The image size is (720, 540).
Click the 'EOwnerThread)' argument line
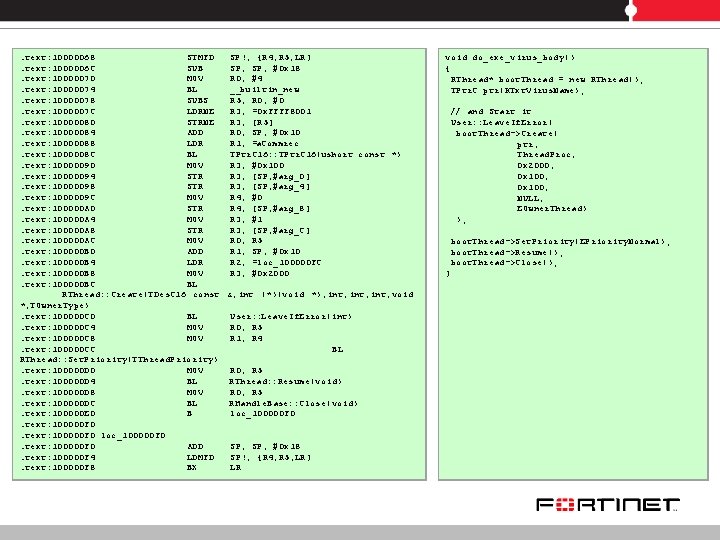552,208
